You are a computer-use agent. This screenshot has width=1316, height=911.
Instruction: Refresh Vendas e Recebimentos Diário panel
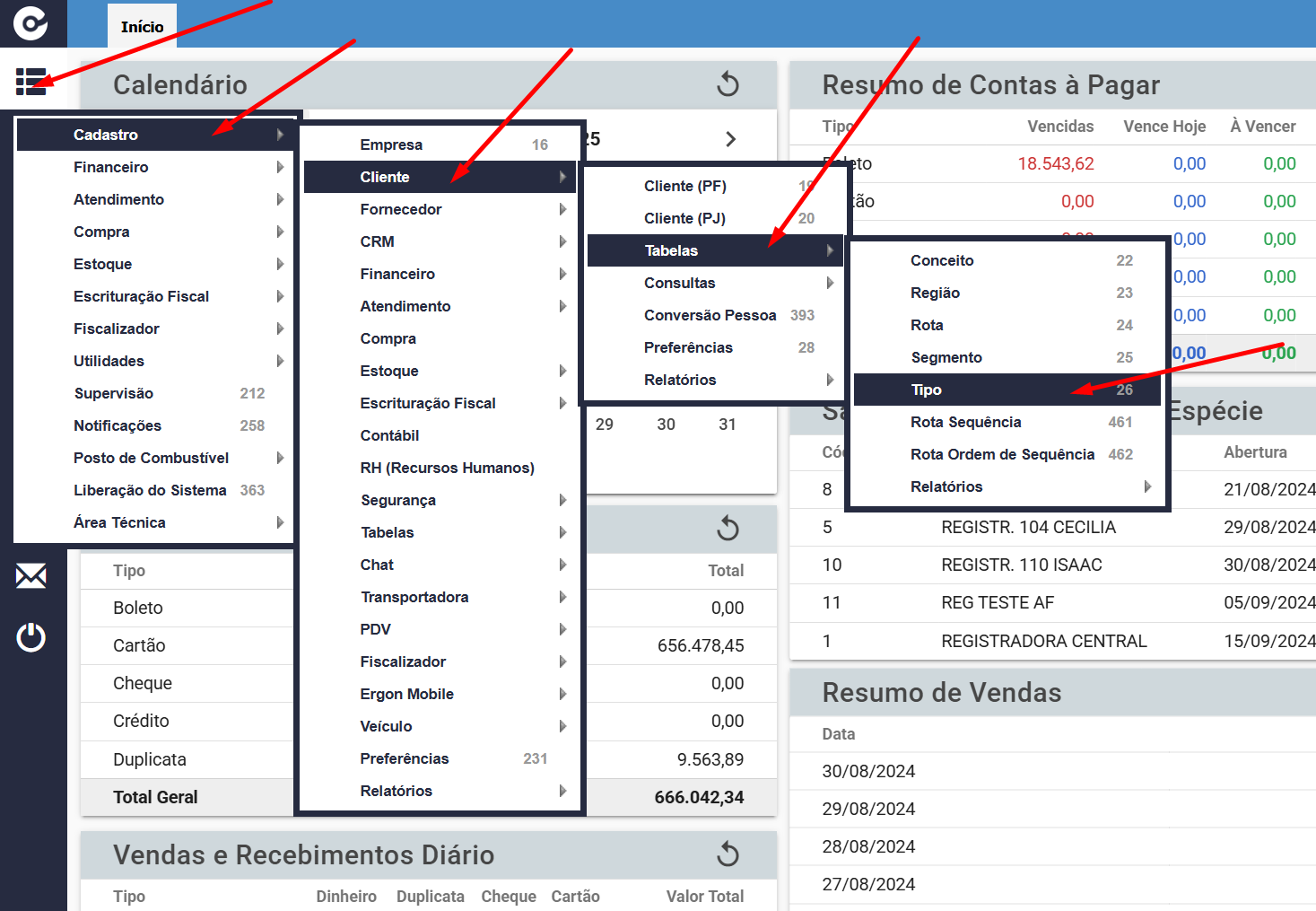pos(728,854)
